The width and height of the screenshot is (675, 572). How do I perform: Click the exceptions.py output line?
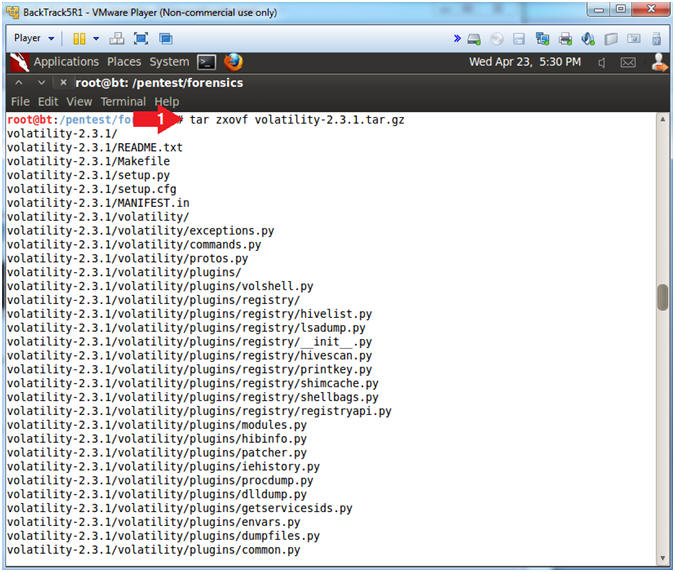(140, 231)
